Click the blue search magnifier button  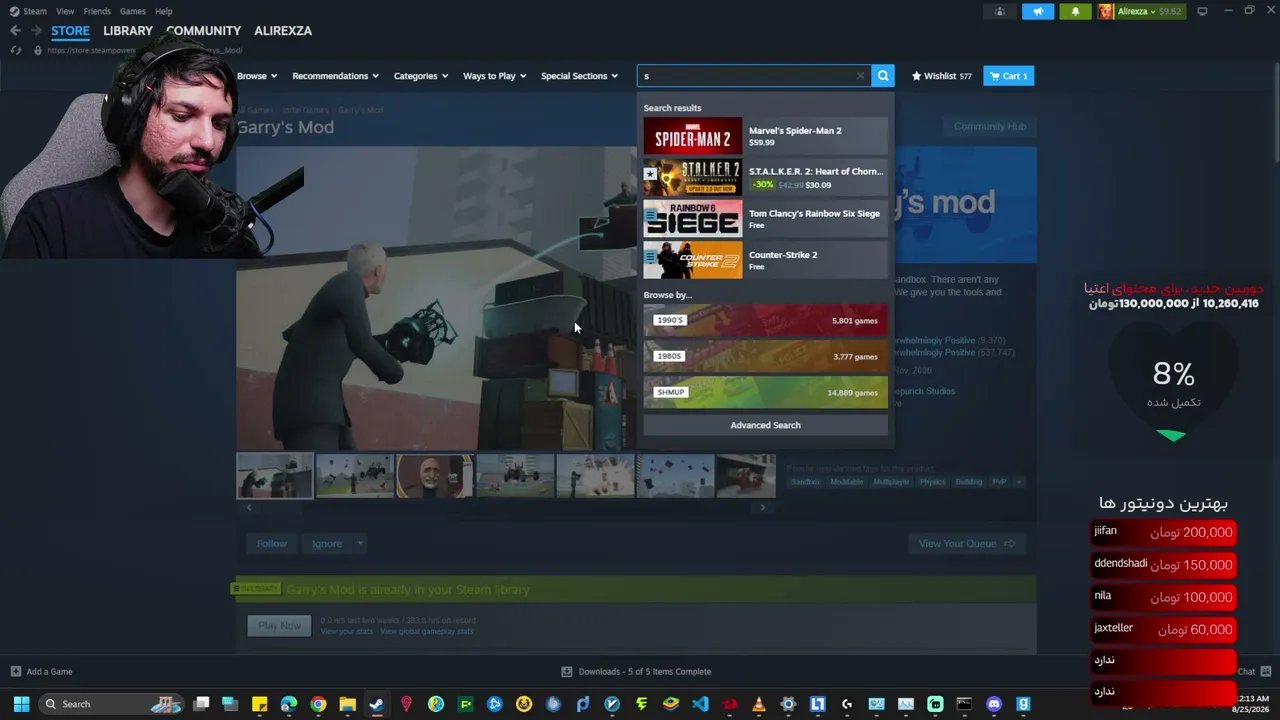click(x=883, y=76)
